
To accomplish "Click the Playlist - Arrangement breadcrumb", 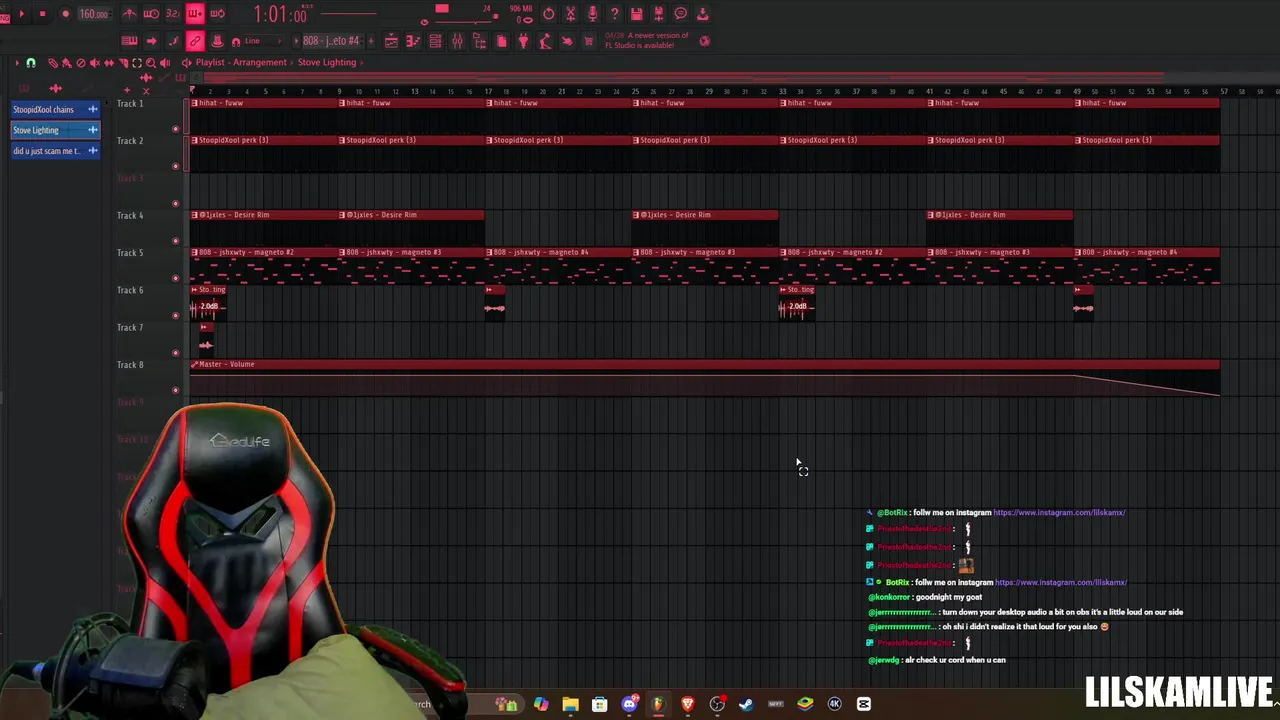I will (x=241, y=62).
